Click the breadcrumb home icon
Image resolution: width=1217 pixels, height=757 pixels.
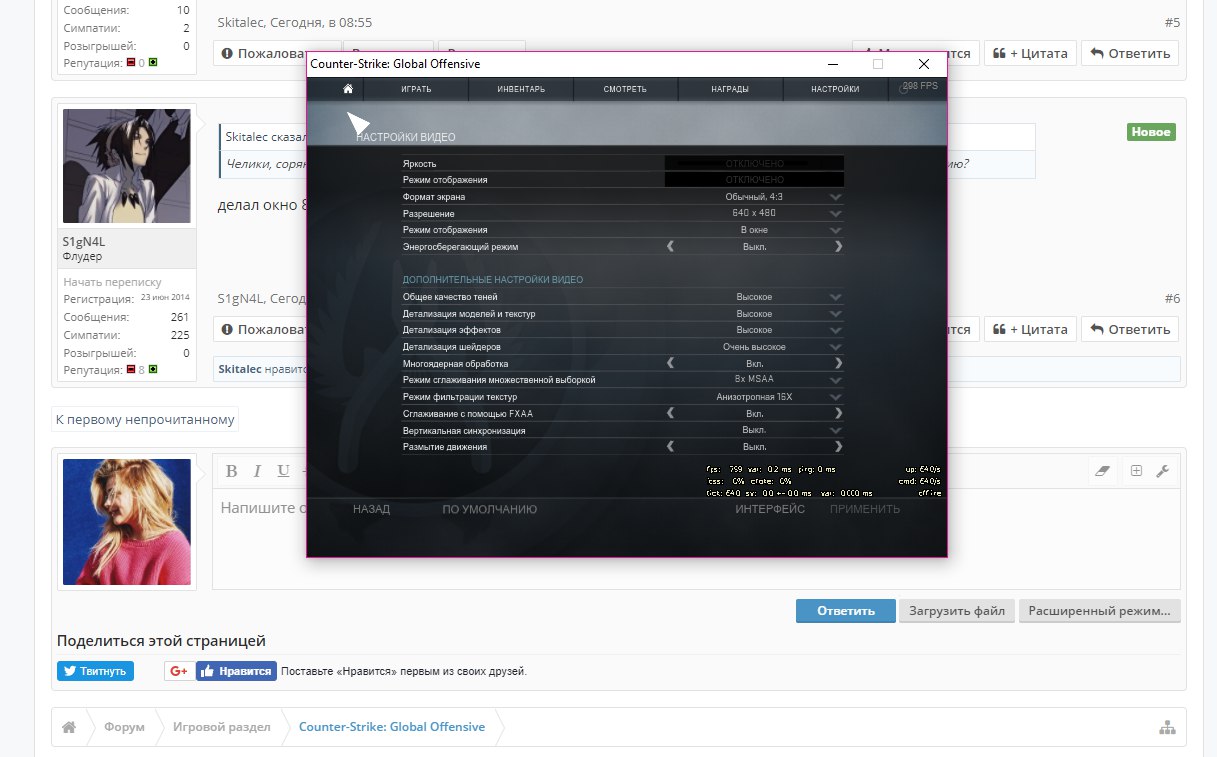(x=69, y=727)
